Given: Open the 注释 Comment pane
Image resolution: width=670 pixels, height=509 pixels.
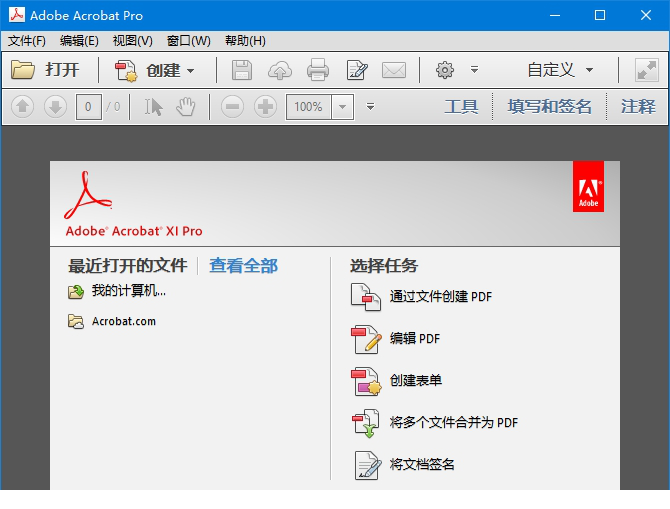Looking at the screenshot, I should click(x=638, y=106).
